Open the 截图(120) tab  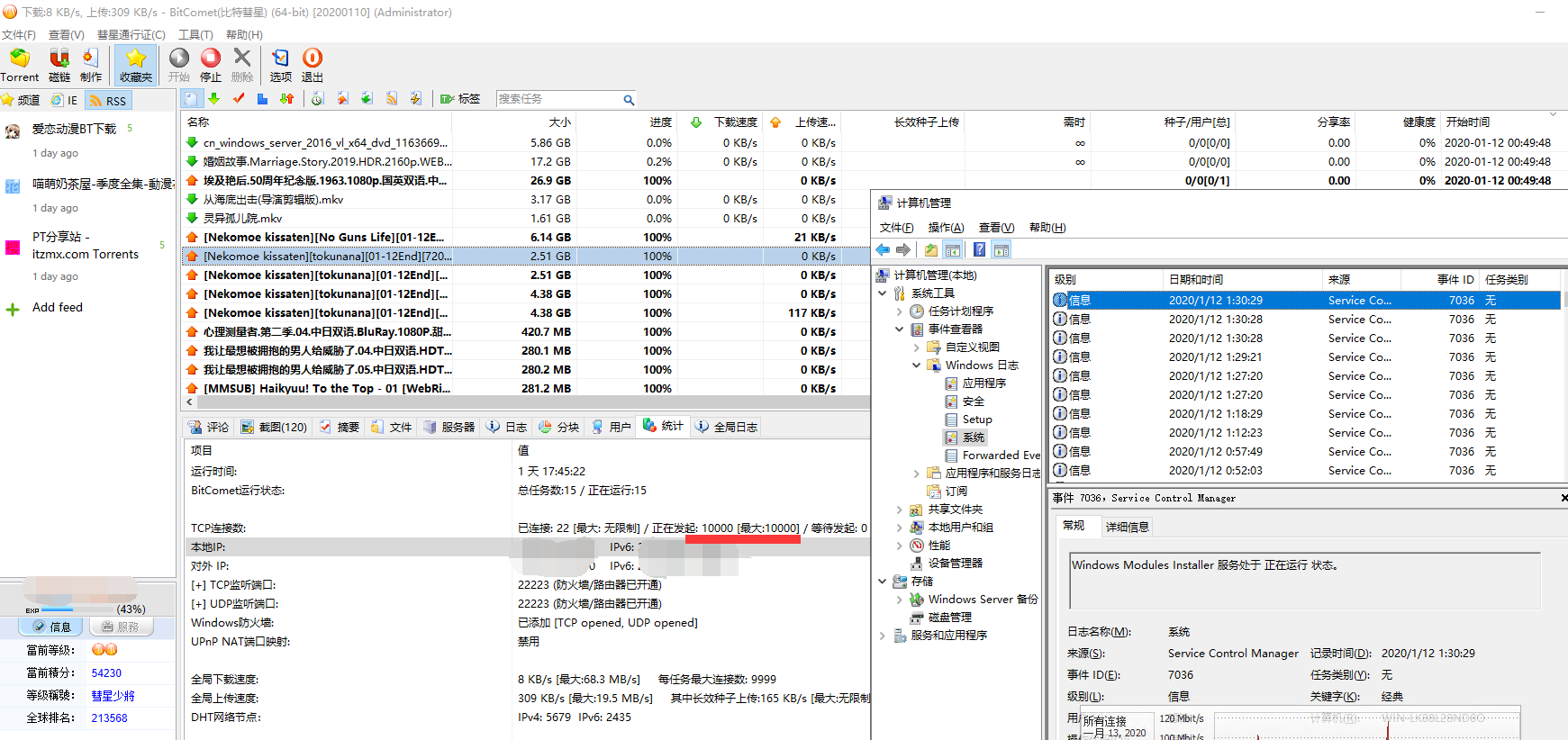pyautogui.click(x=275, y=427)
